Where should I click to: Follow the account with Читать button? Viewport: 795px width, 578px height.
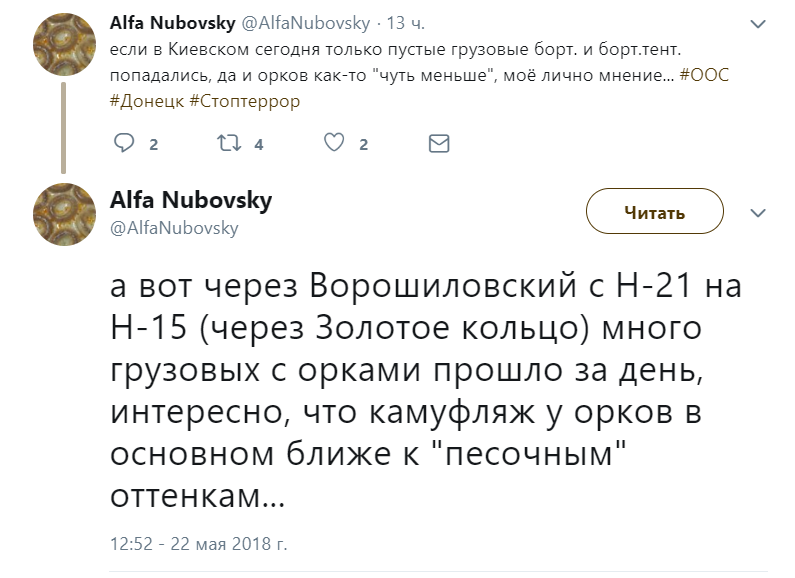(655, 211)
